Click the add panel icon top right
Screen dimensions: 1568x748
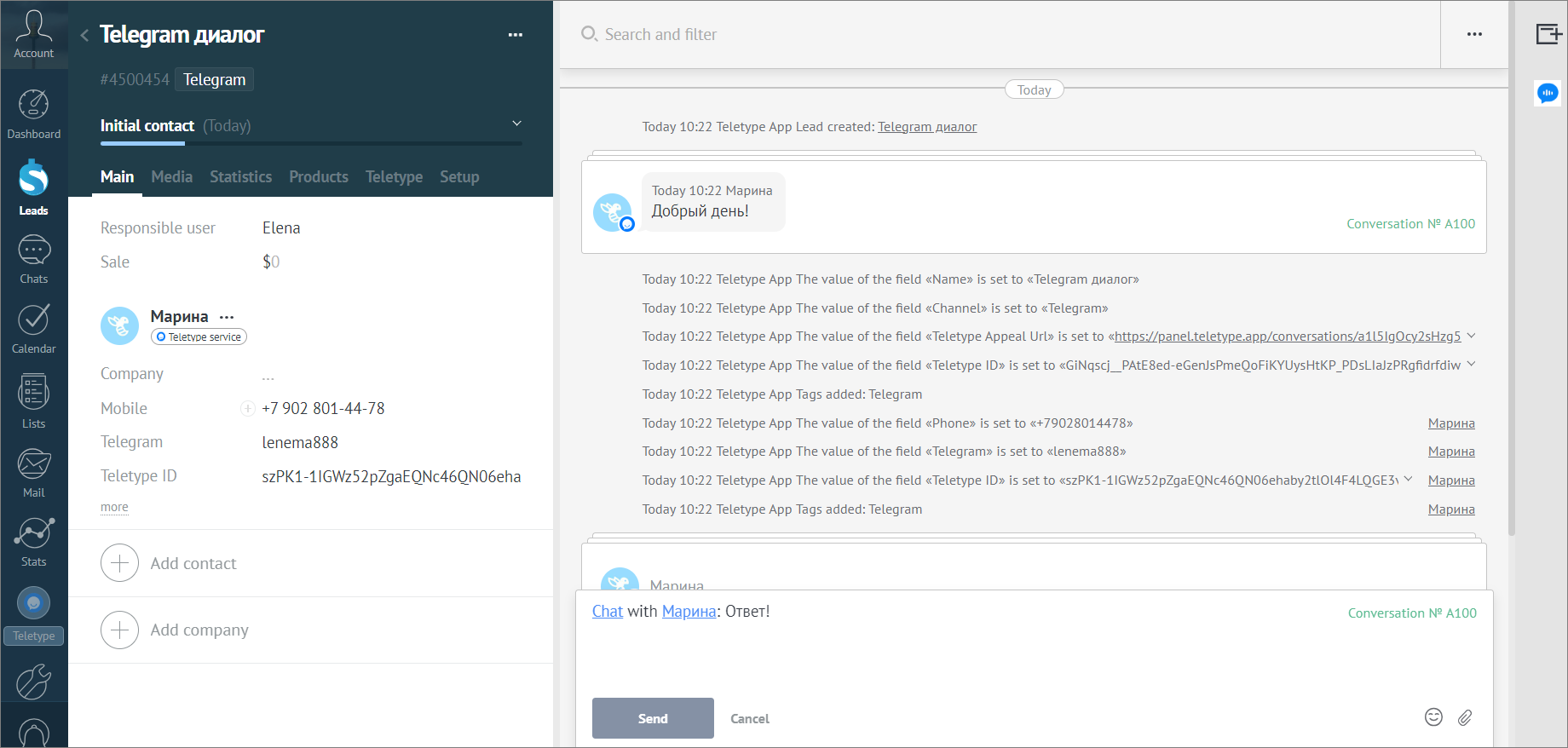point(1548,34)
